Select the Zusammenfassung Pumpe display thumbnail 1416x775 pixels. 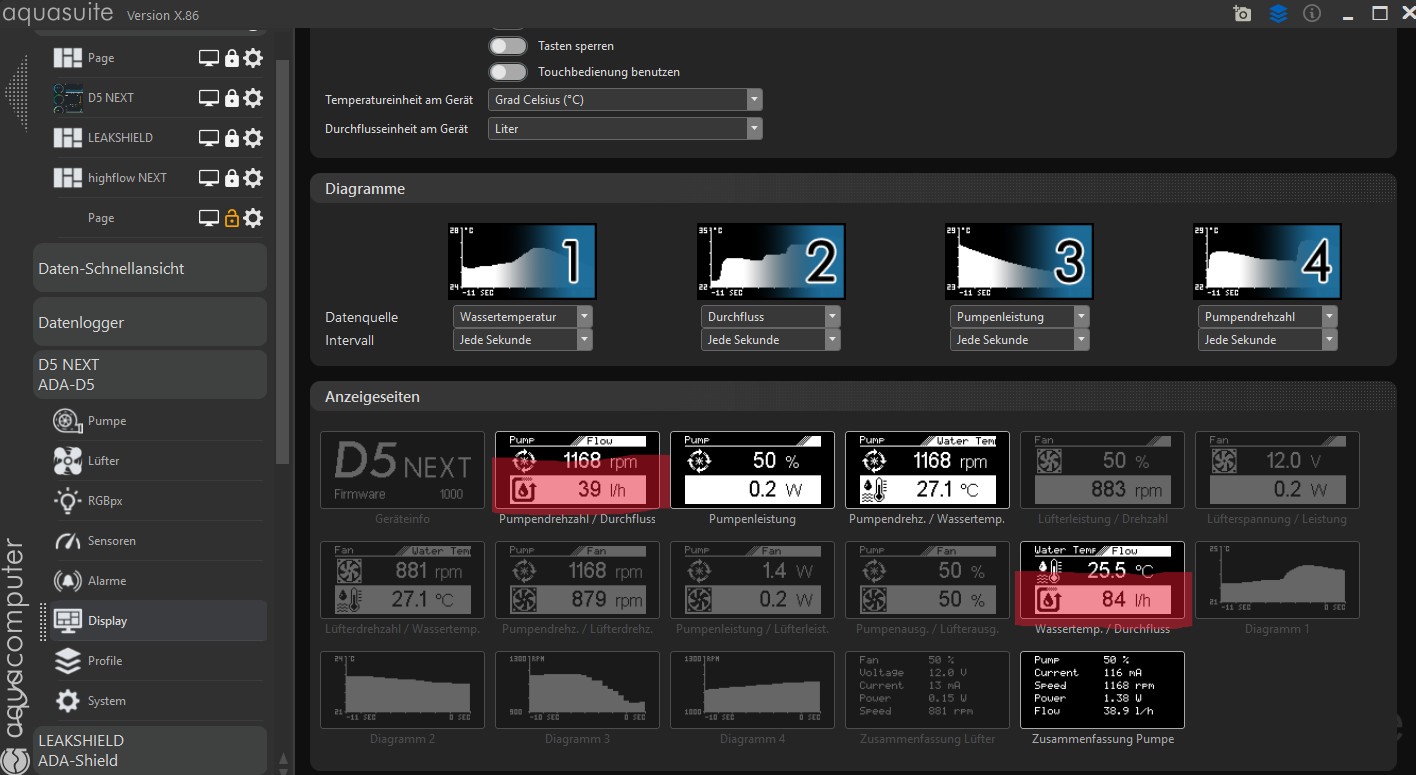tap(1101, 691)
